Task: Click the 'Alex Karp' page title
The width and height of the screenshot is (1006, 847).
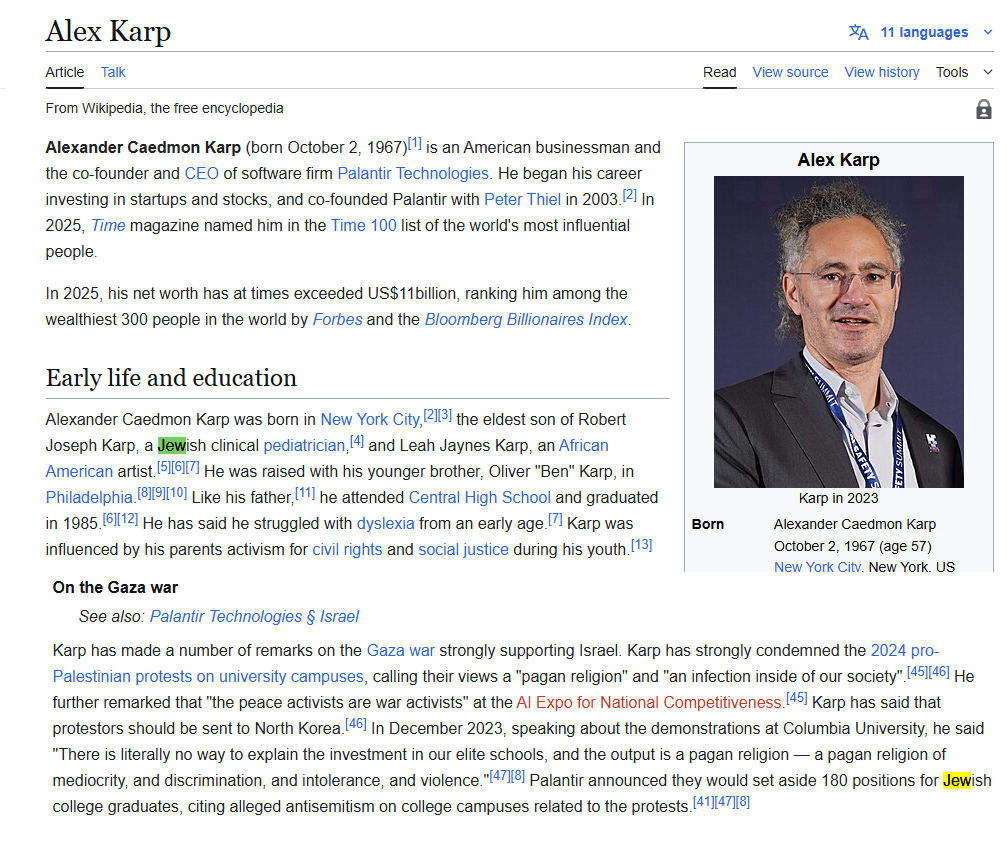Action: [x=108, y=31]
